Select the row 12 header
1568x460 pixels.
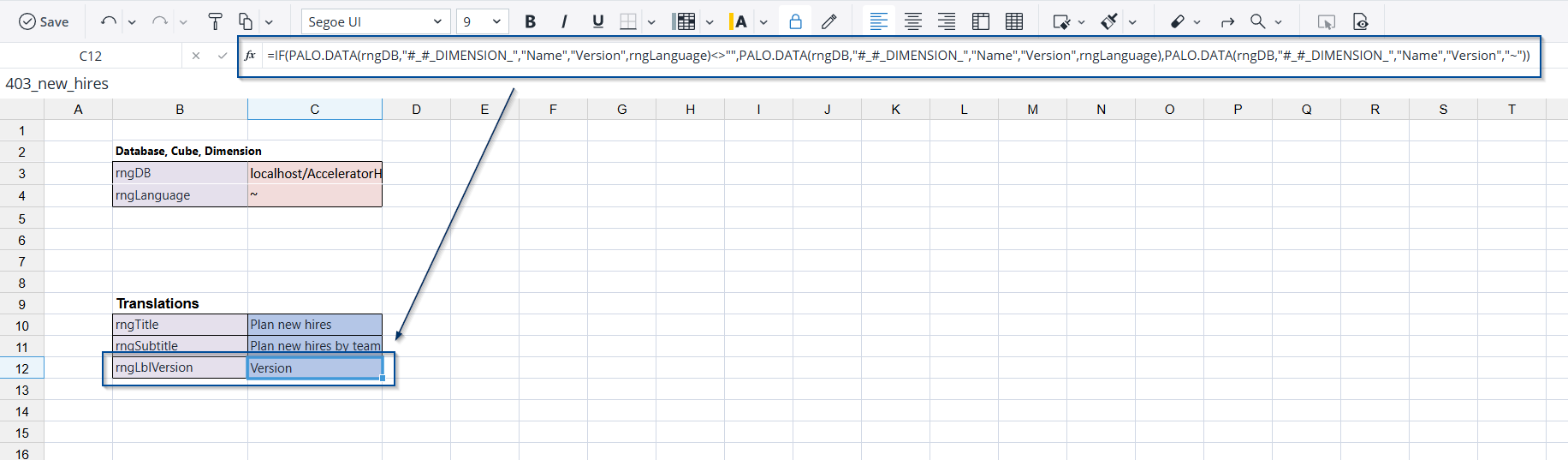click(x=22, y=368)
